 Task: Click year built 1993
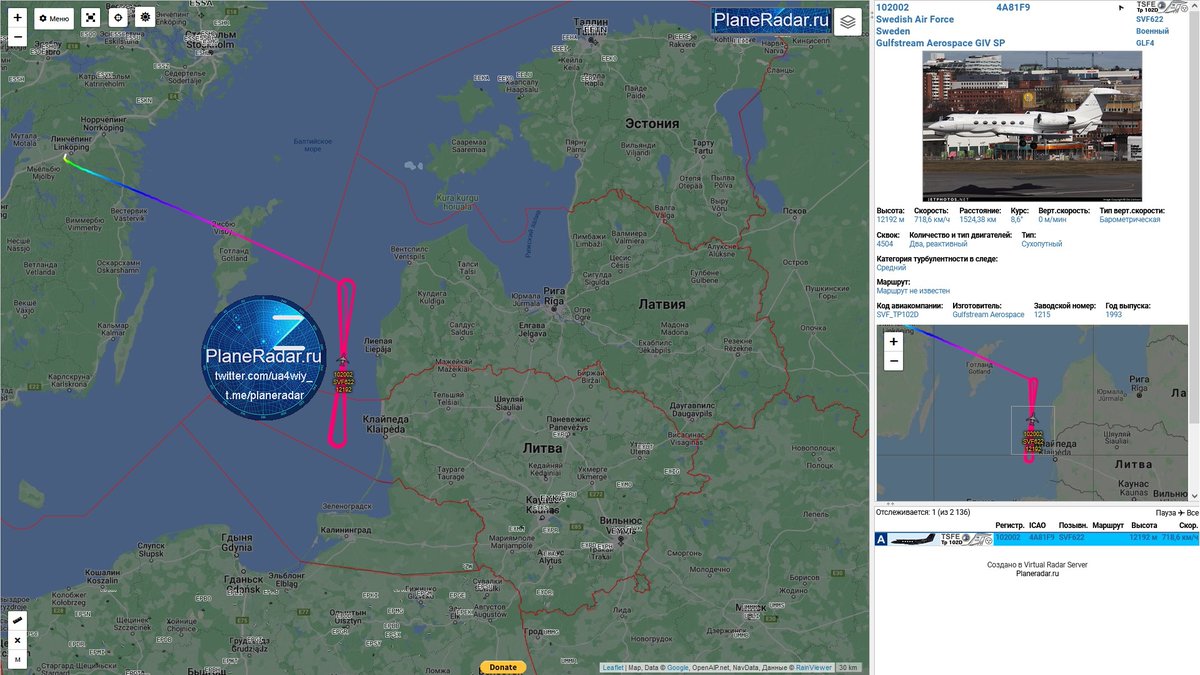(1113, 315)
